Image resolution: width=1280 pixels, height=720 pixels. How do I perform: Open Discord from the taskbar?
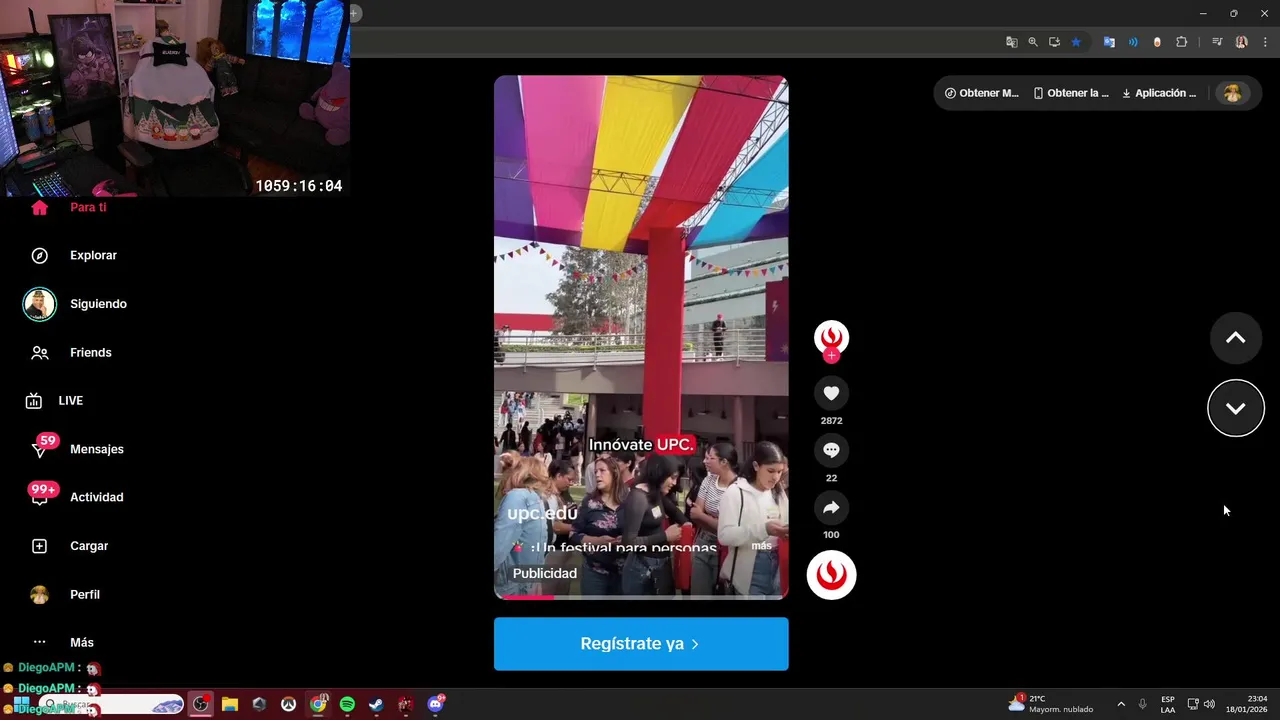pyautogui.click(x=435, y=704)
